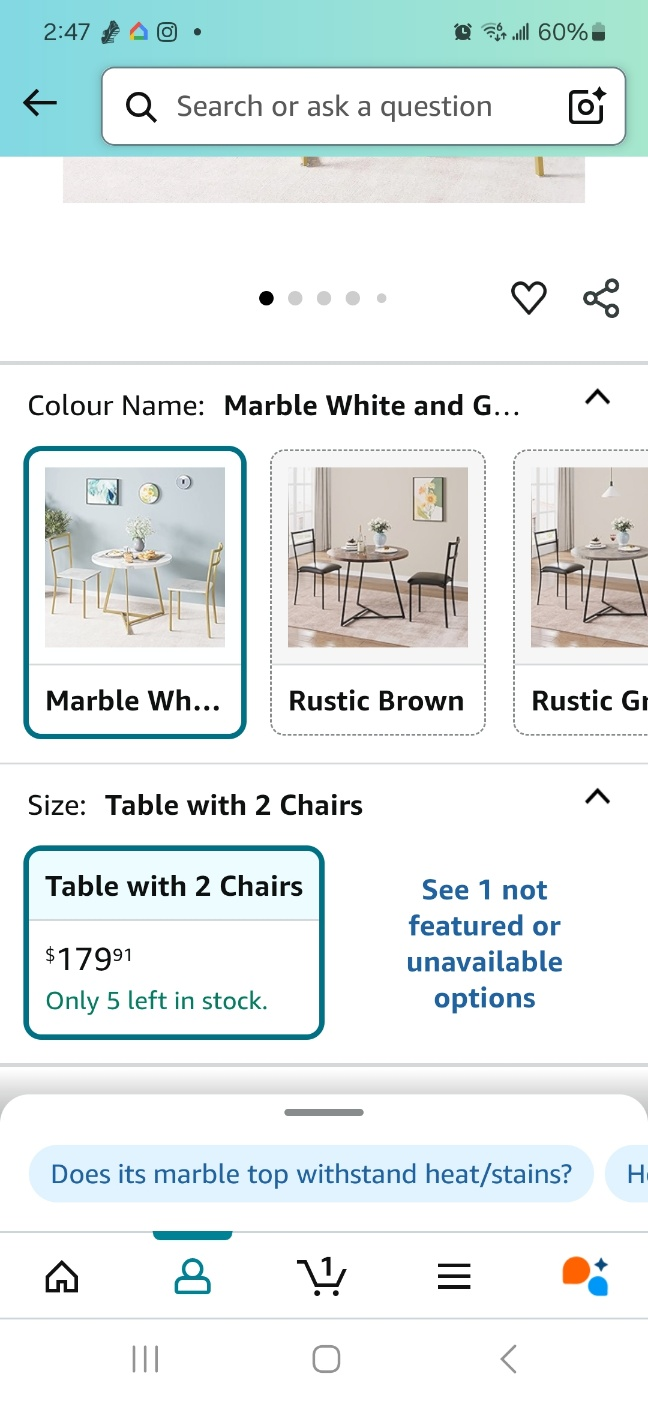The height and width of the screenshot is (1404, 648).
Task: Add item to wishlist heart icon
Action: (529, 298)
